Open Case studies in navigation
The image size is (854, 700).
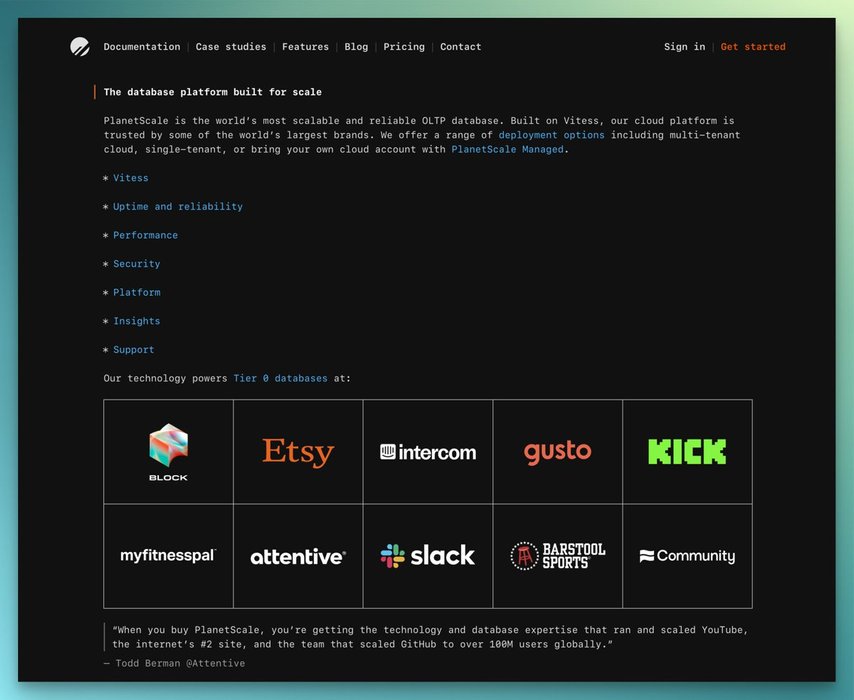(231, 47)
